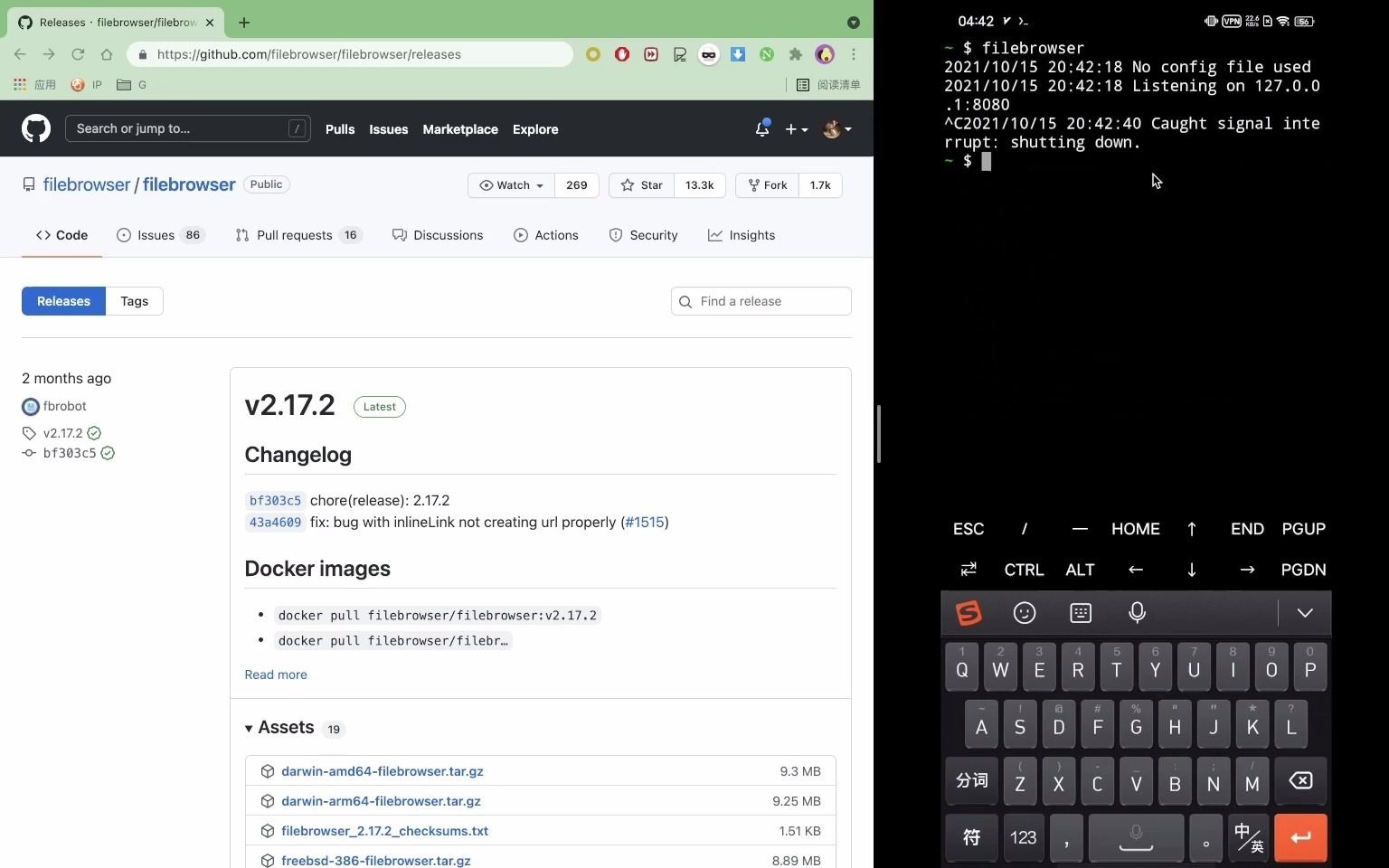Click the browser home button
The width and height of the screenshot is (1389, 868).
point(107,54)
